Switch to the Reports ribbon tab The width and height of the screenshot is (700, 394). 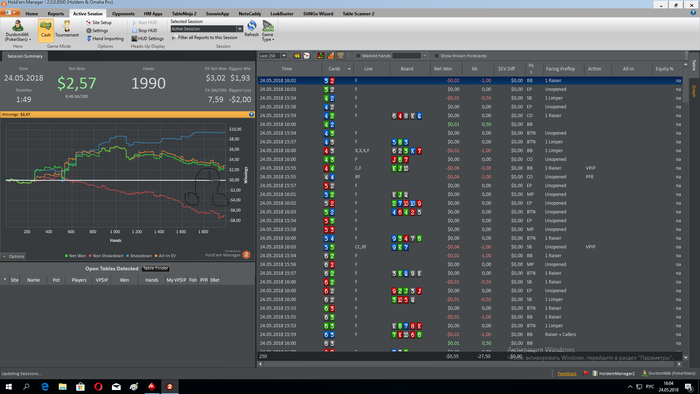[56, 13]
